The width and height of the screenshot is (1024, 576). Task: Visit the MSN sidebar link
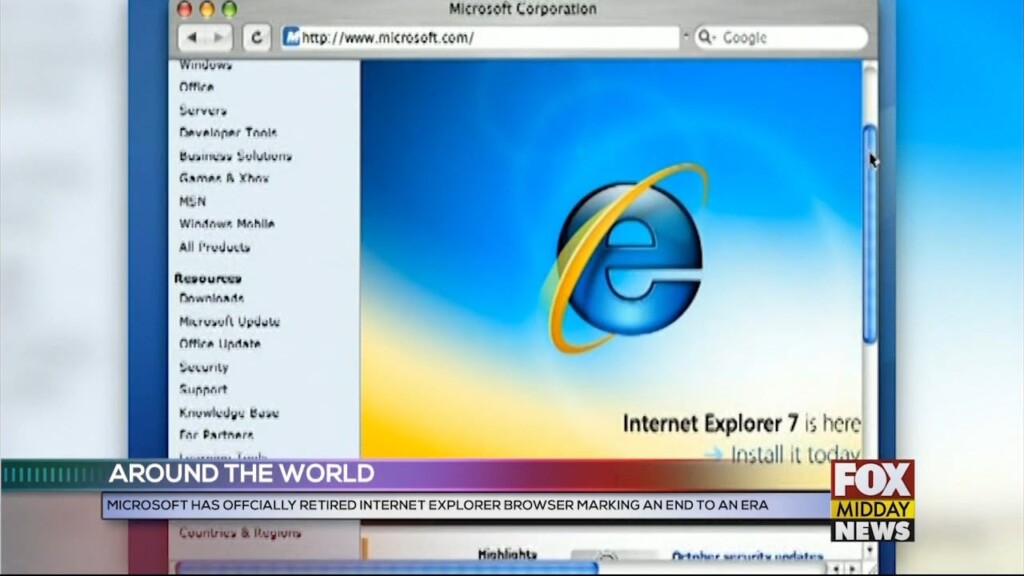tap(192, 201)
